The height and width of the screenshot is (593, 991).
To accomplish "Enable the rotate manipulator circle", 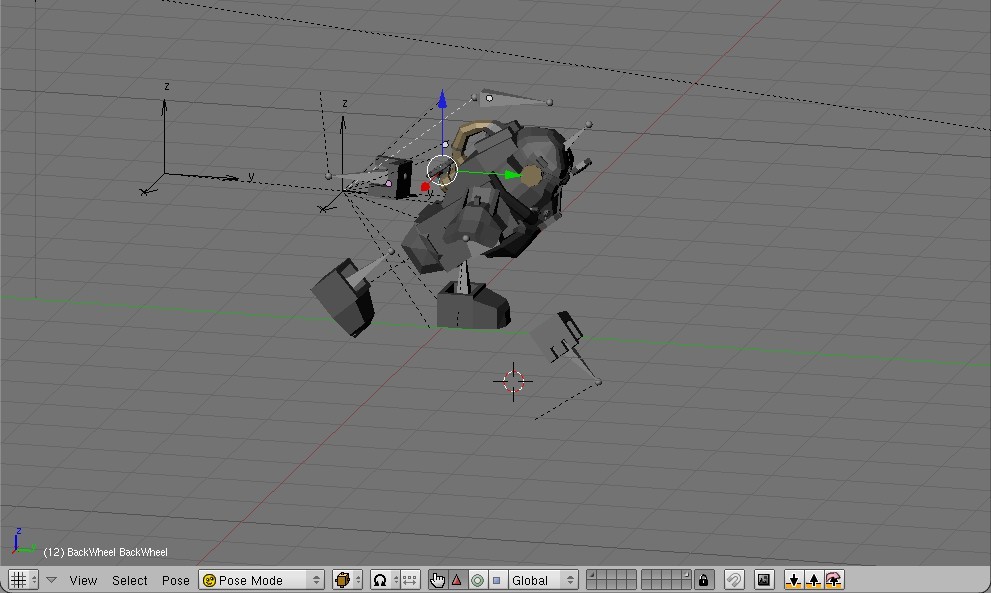I will [x=477, y=580].
